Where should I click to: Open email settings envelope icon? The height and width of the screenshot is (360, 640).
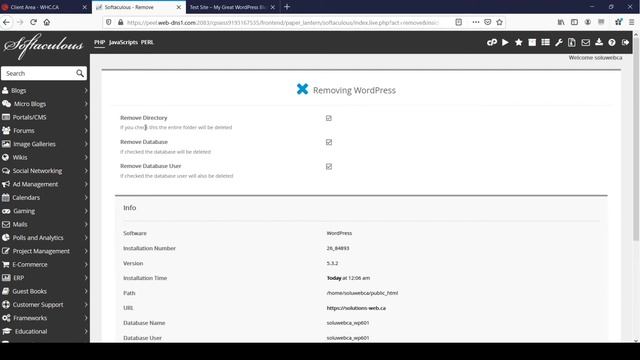point(585,42)
